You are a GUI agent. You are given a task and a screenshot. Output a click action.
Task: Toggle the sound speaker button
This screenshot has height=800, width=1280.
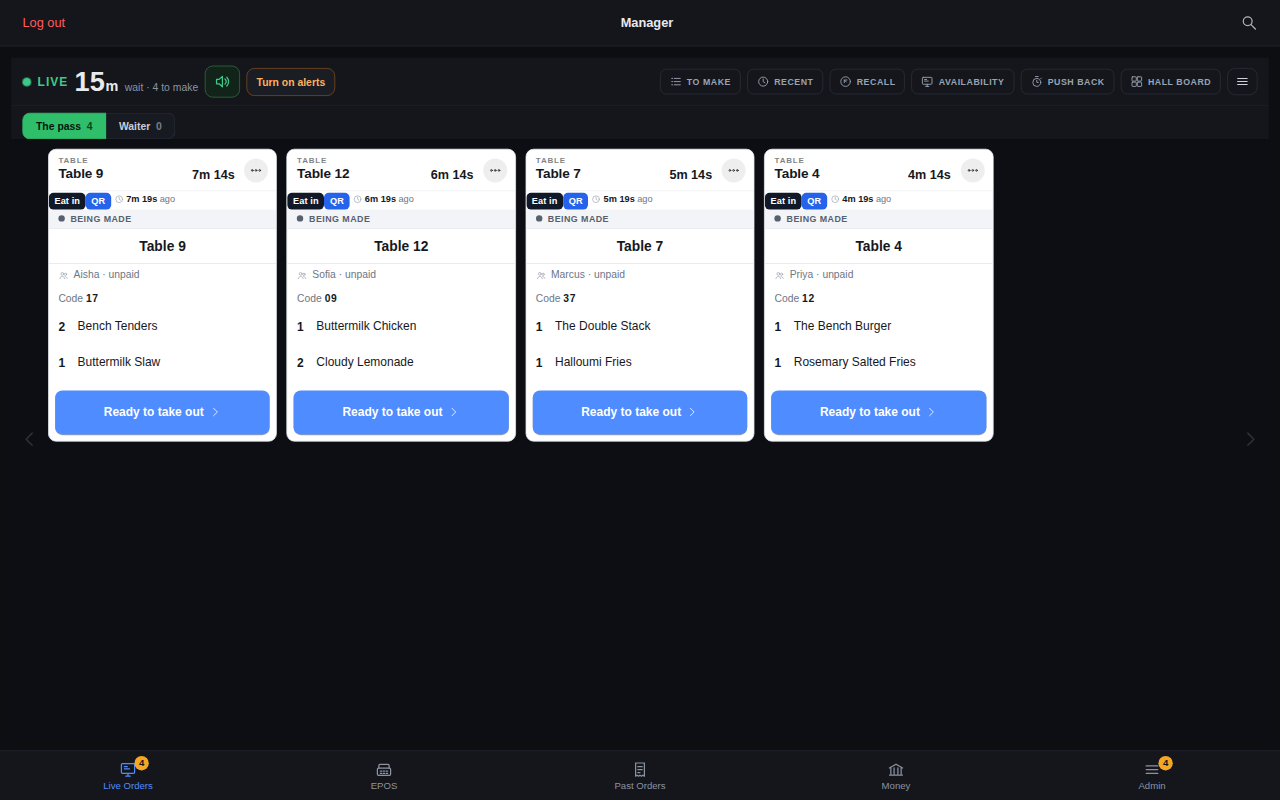pyautogui.click(x=222, y=82)
